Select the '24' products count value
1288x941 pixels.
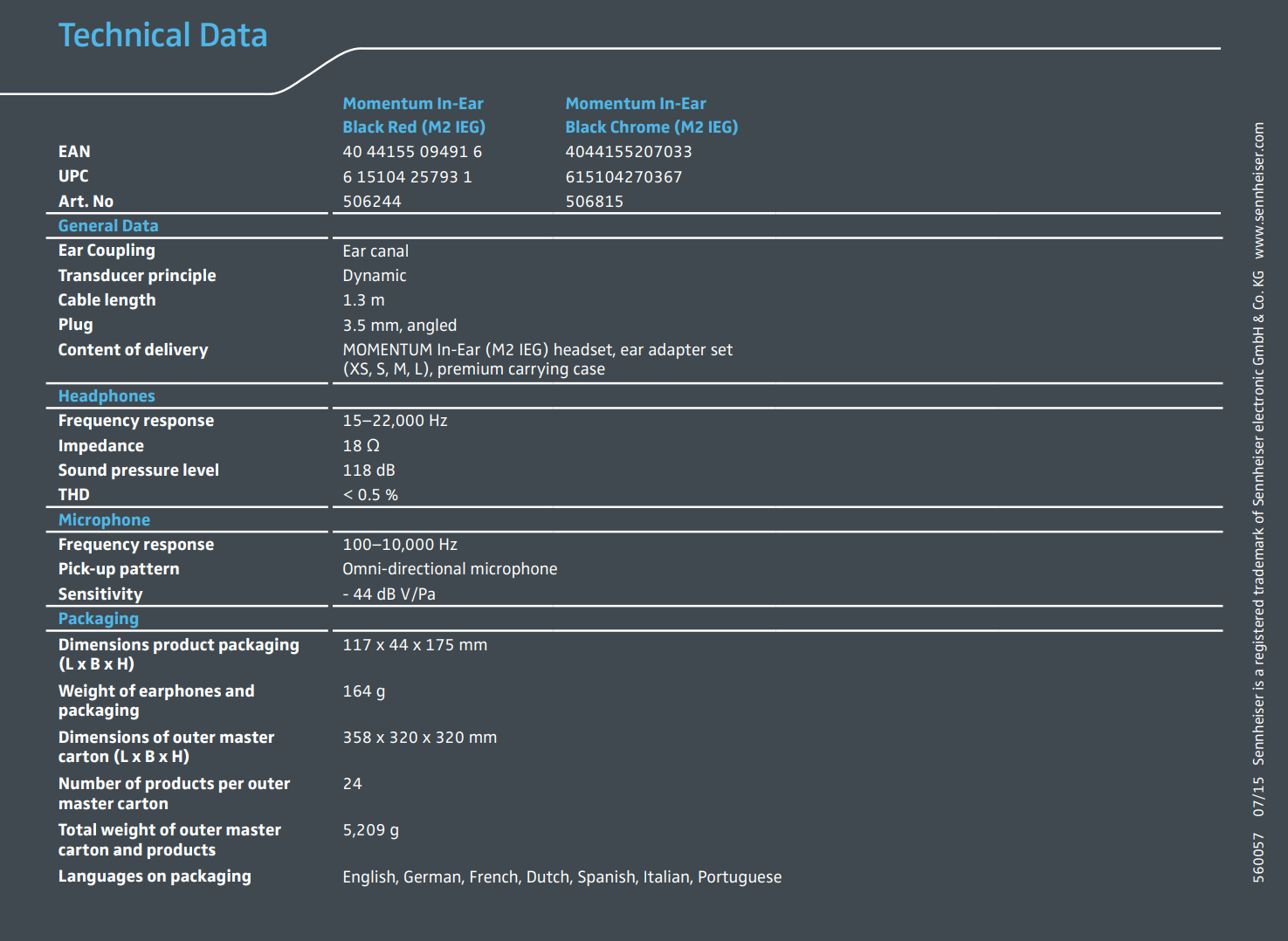[x=352, y=784]
